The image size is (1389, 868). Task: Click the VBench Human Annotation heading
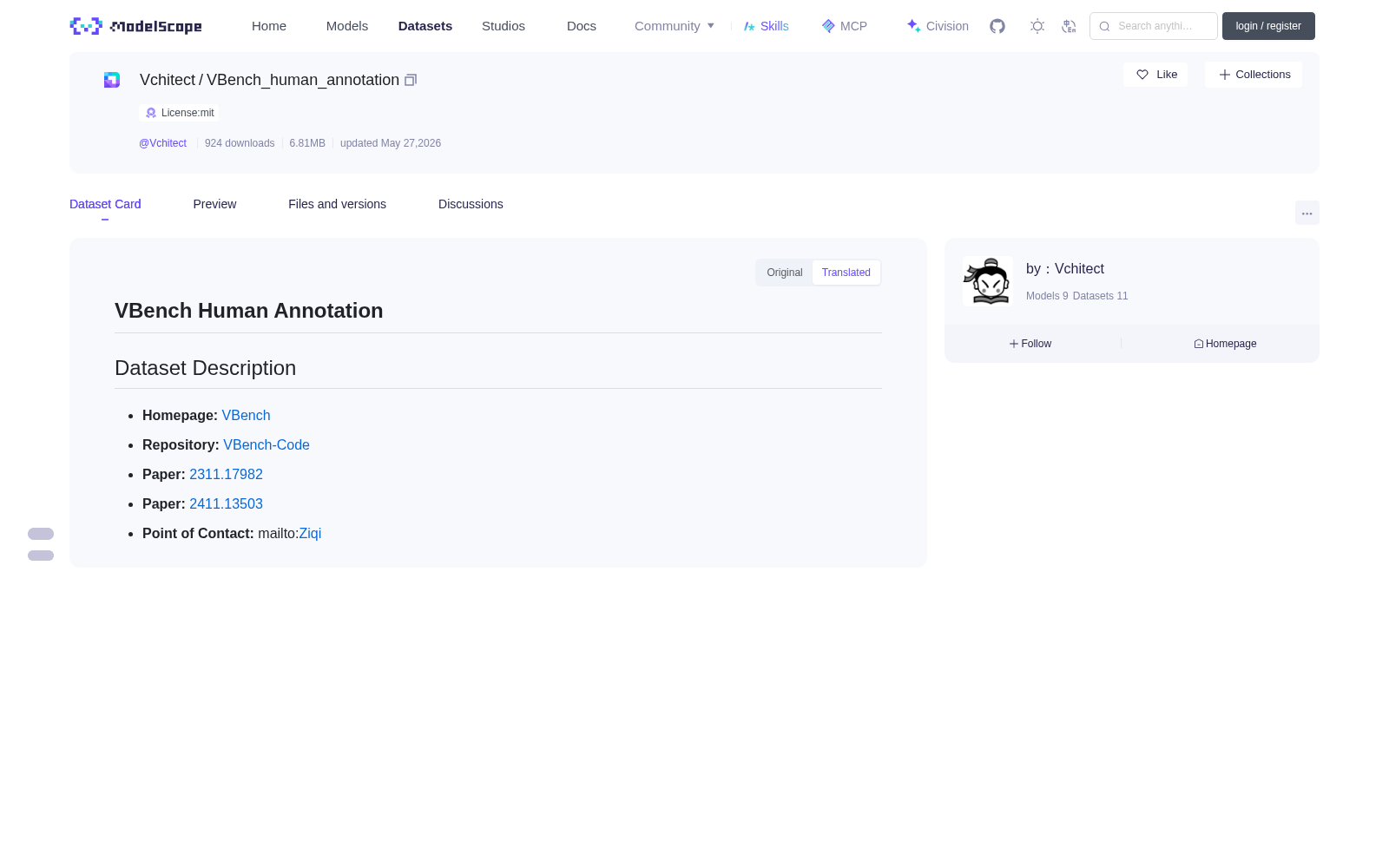tap(249, 311)
